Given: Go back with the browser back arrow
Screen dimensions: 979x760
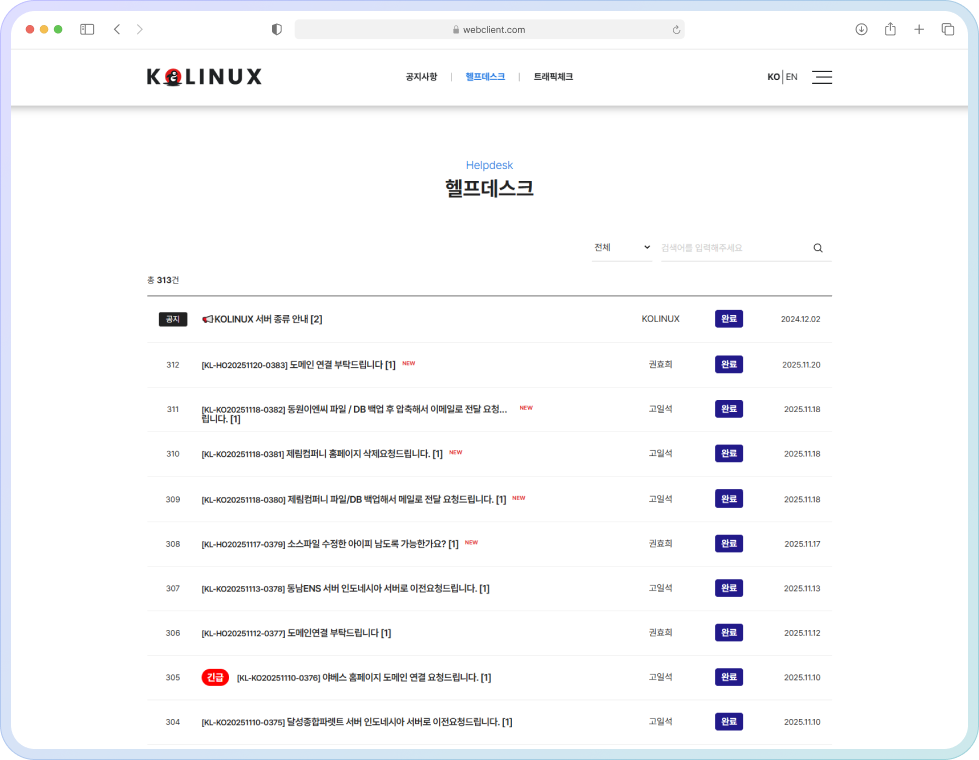Looking at the screenshot, I should [117, 30].
